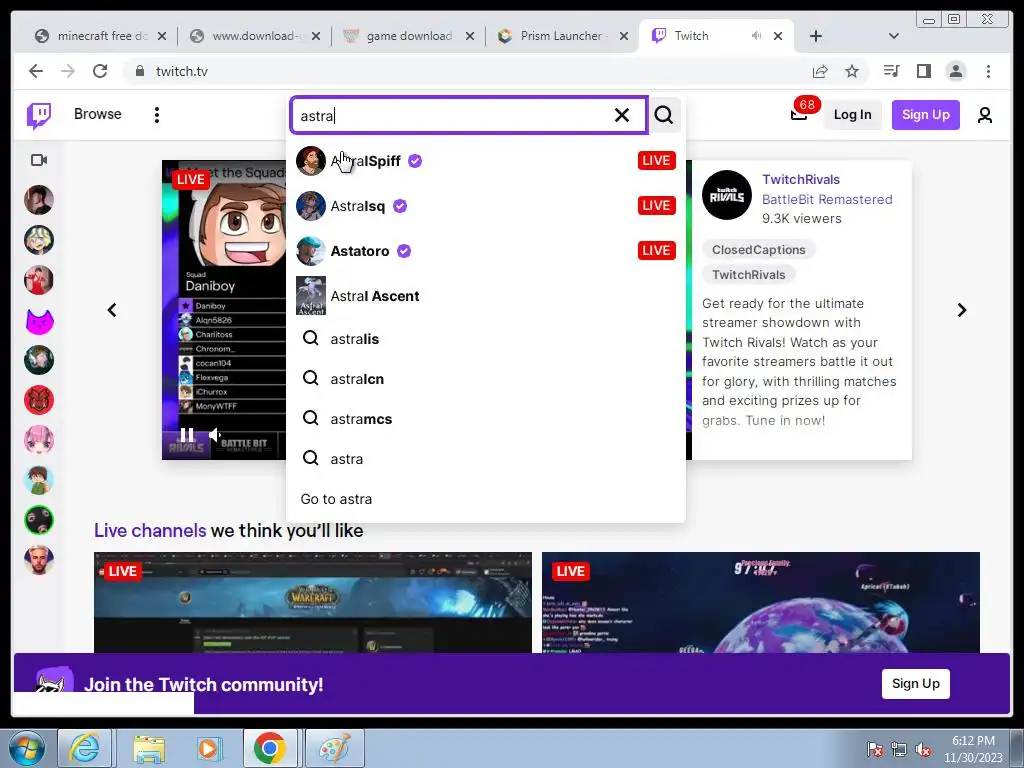This screenshot has height=768, width=1024.
Task: Open the TwitchRivals channel name link
Action: pos(801,180)
